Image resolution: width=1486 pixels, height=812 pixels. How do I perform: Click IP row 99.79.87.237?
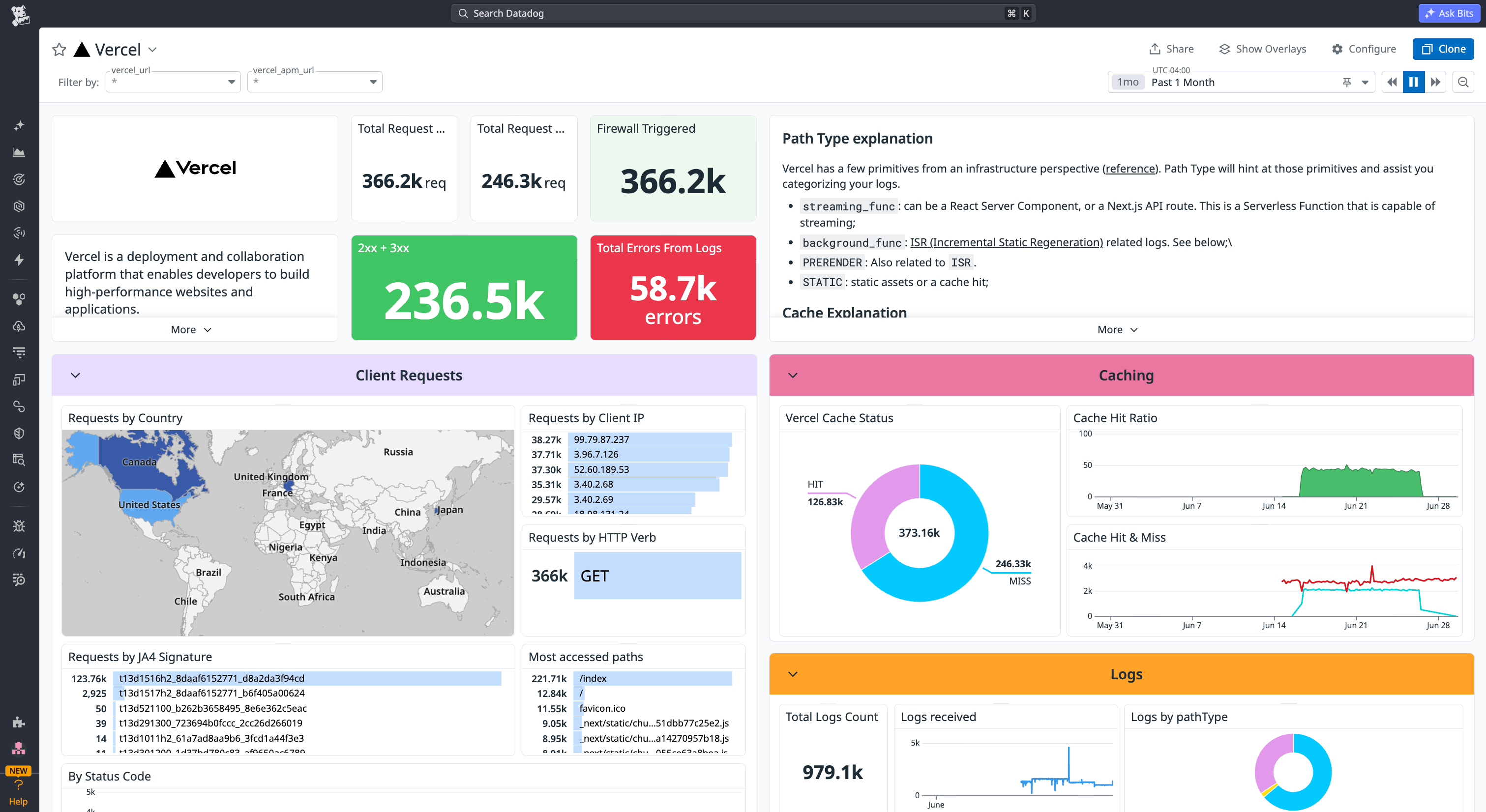(x=631, y=439)
